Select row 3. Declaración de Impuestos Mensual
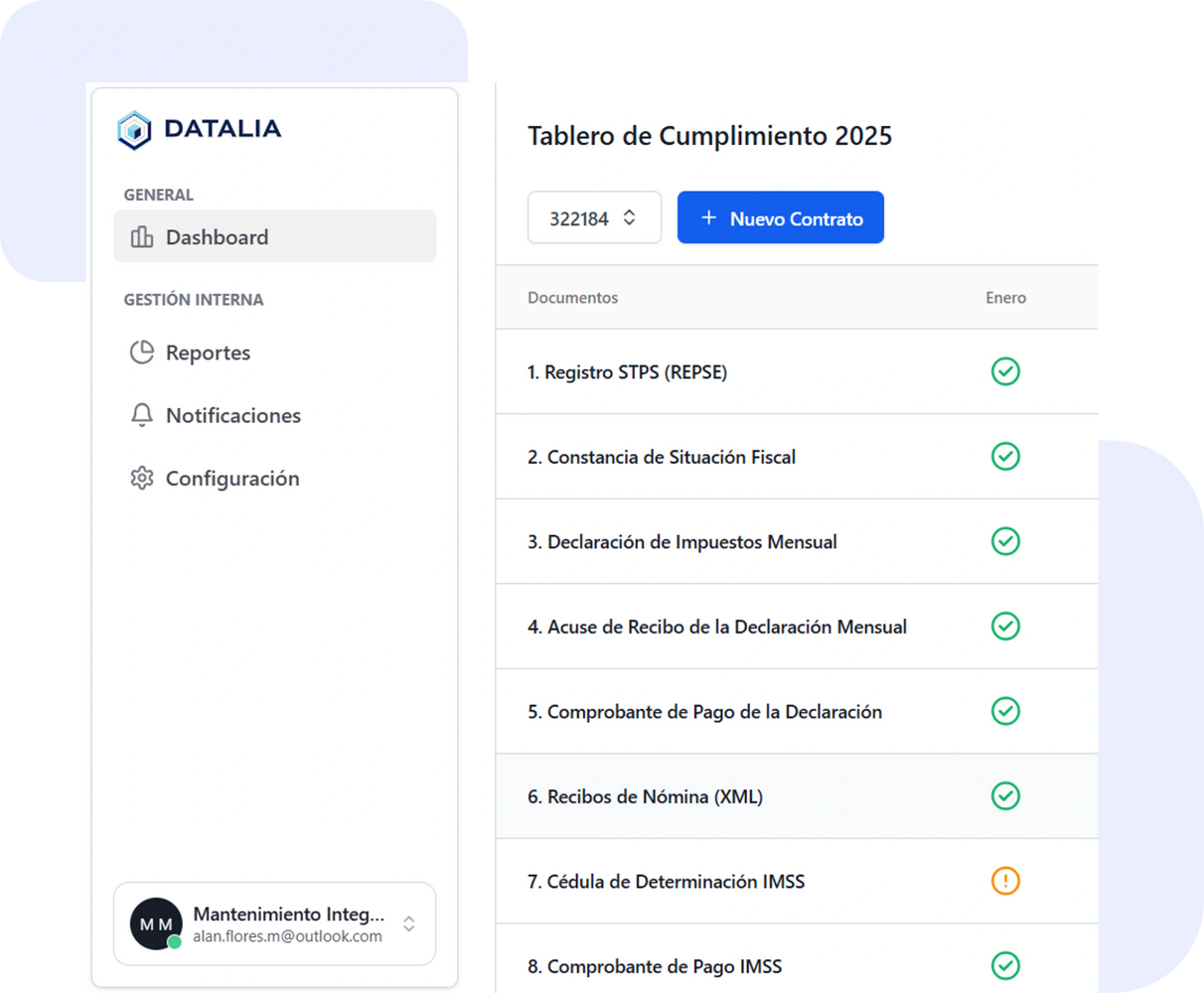This screenshot has height=993, width=1204. 797,541
